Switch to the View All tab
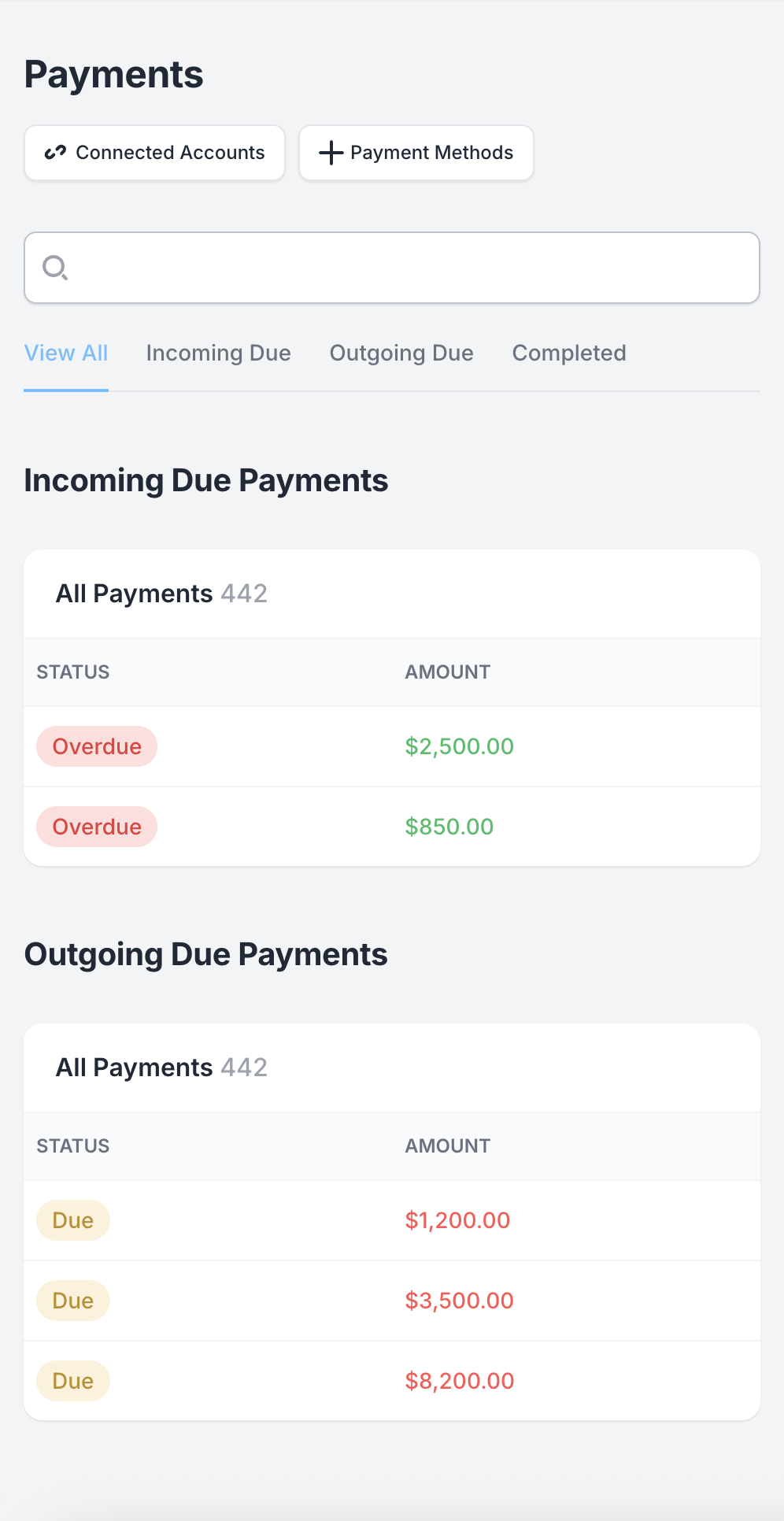The width and height of the screenshot is (784, 1521). [x=66, y=353]
